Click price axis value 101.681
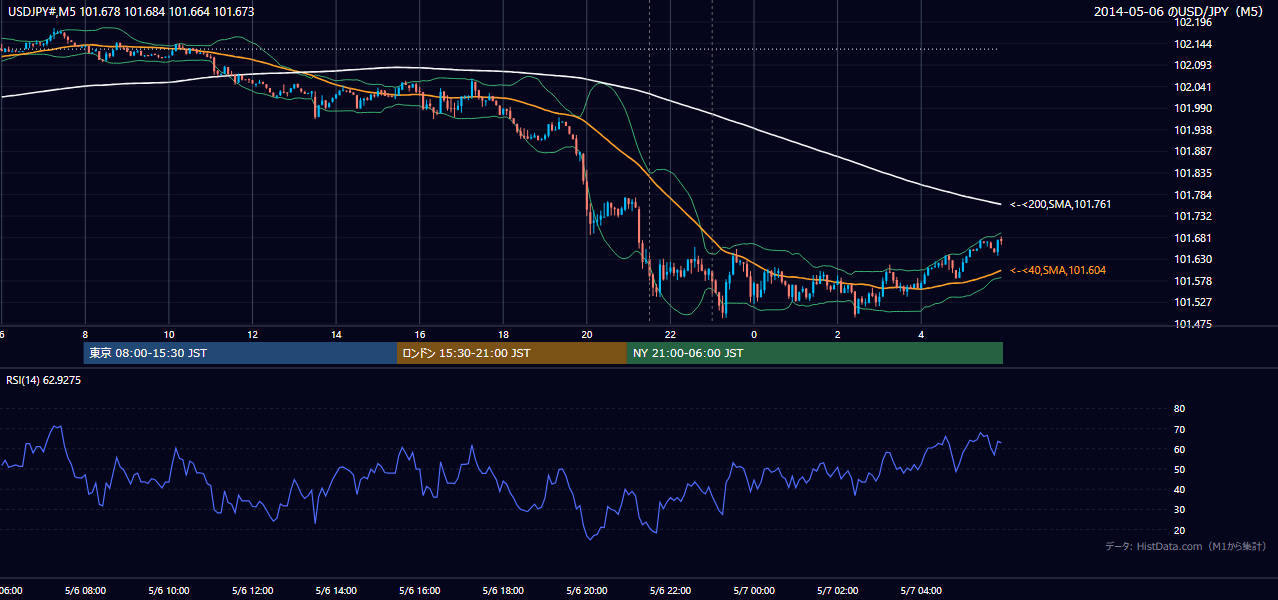The image size is (1278, 600). pyautogui.click(x=1193, y=238)
